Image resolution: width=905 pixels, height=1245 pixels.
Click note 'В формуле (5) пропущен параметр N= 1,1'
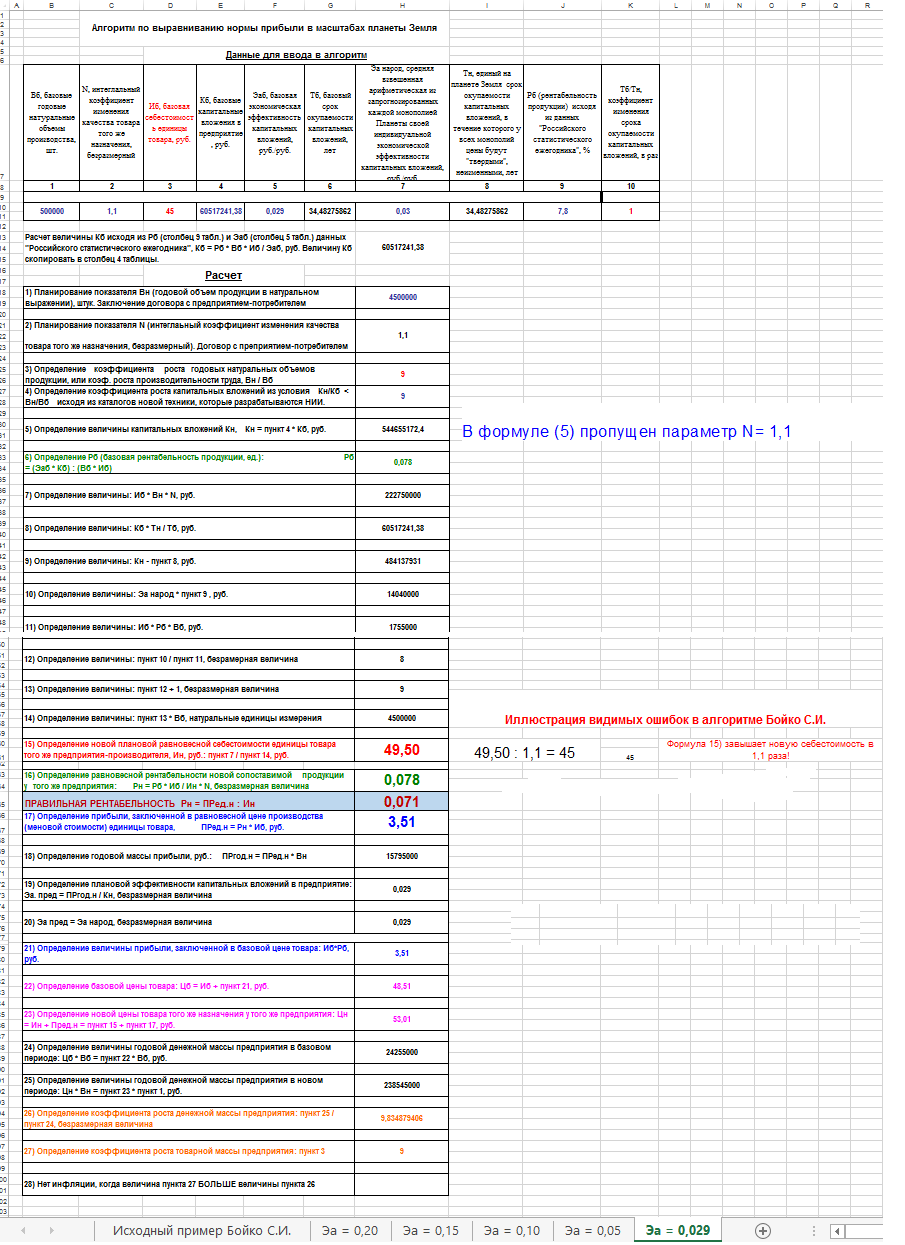[627, 432]
